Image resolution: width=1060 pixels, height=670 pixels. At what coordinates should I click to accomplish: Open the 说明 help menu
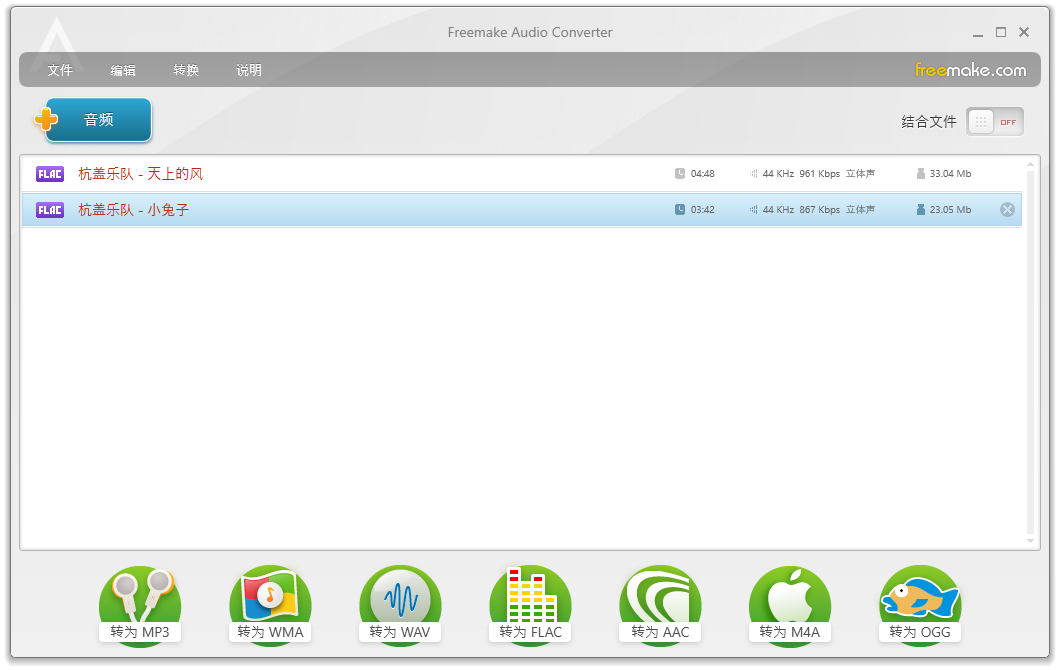point(249,70)
